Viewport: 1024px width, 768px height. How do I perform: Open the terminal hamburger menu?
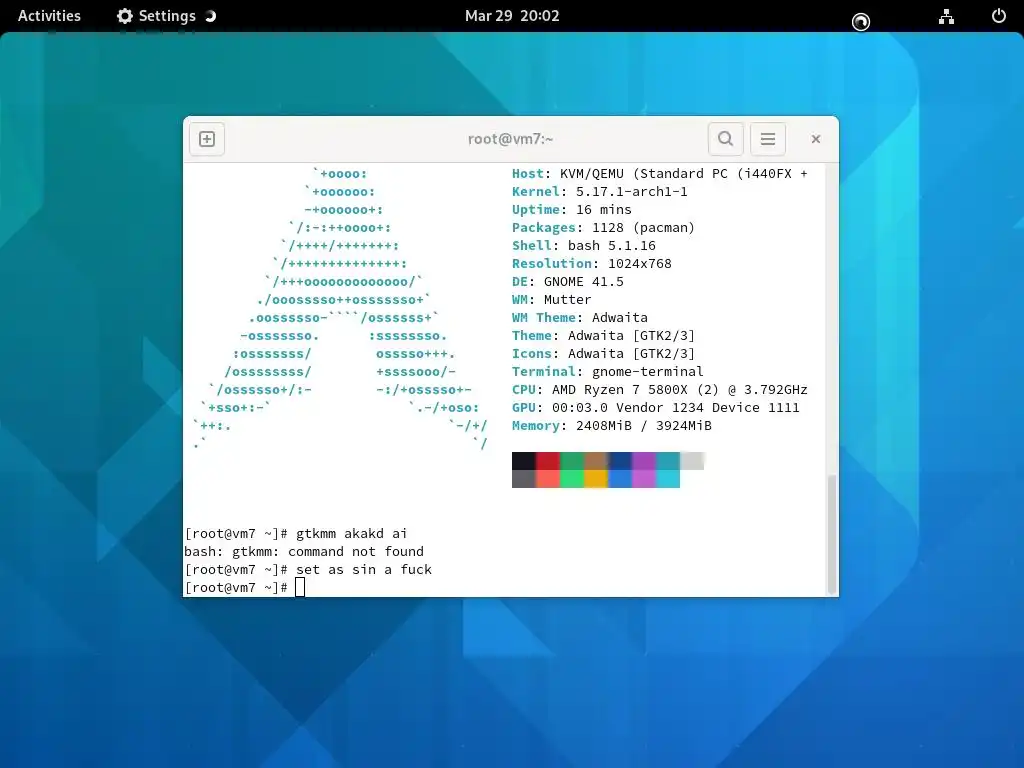click(768, 139)
